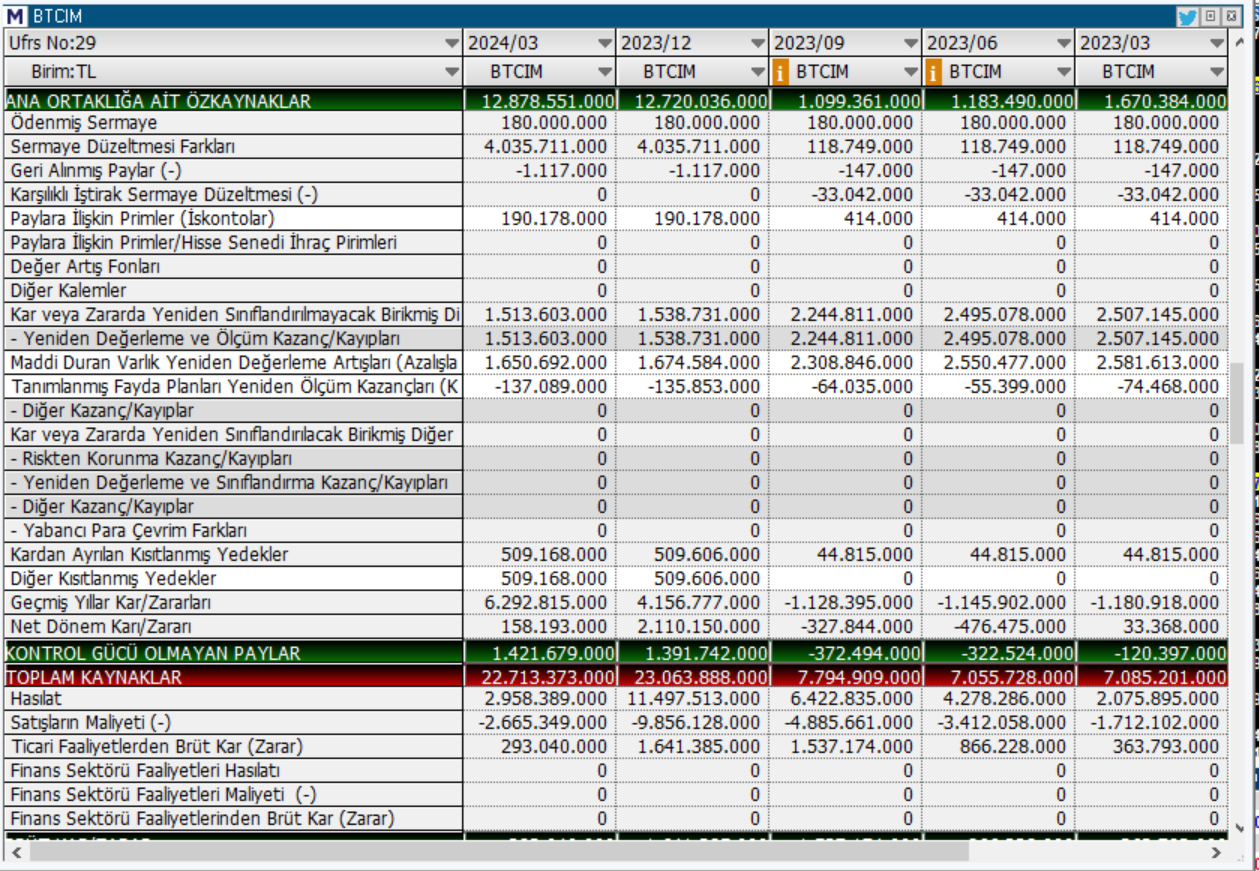Click the 2.110.150.000 net profit value
Viewport: 1259px width, 871px height.
[x=693, y=627]
